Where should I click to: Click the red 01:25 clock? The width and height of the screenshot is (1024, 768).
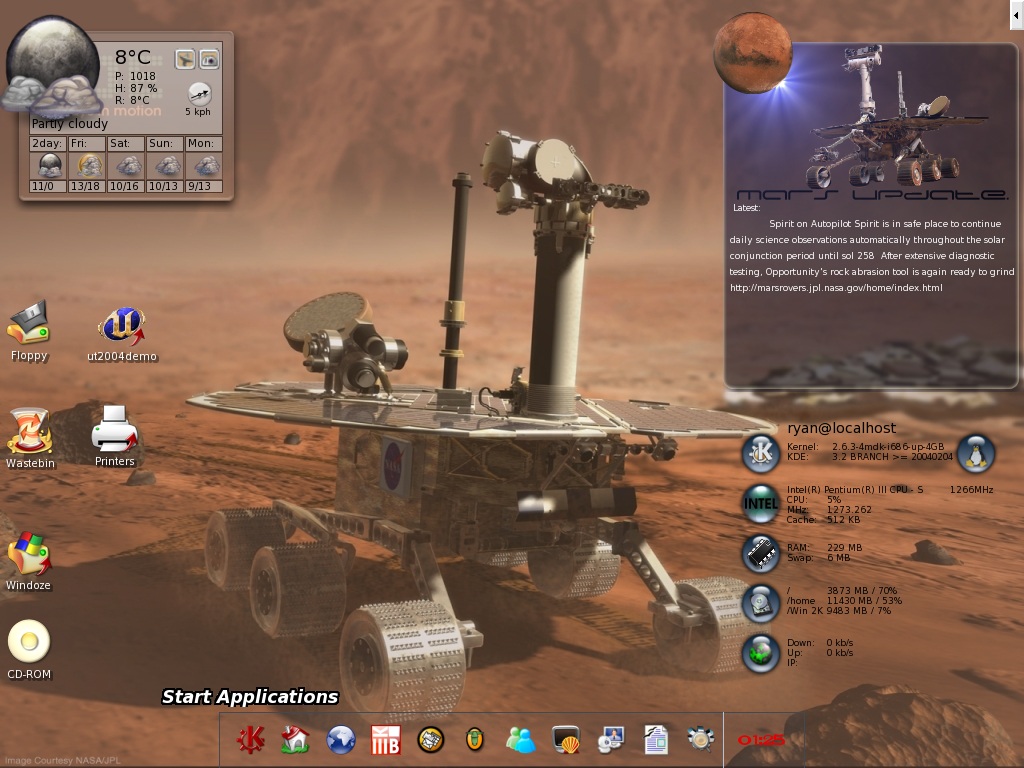761,740
